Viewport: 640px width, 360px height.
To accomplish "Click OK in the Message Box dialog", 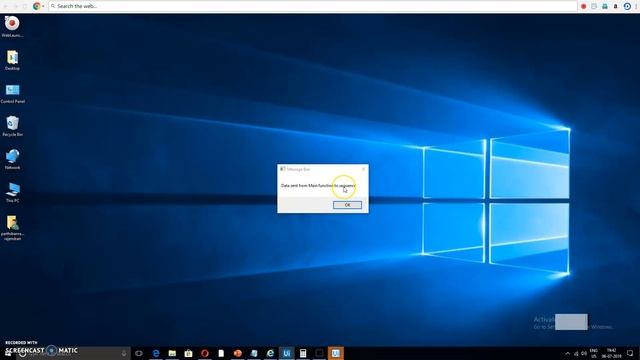I will 347,205.
